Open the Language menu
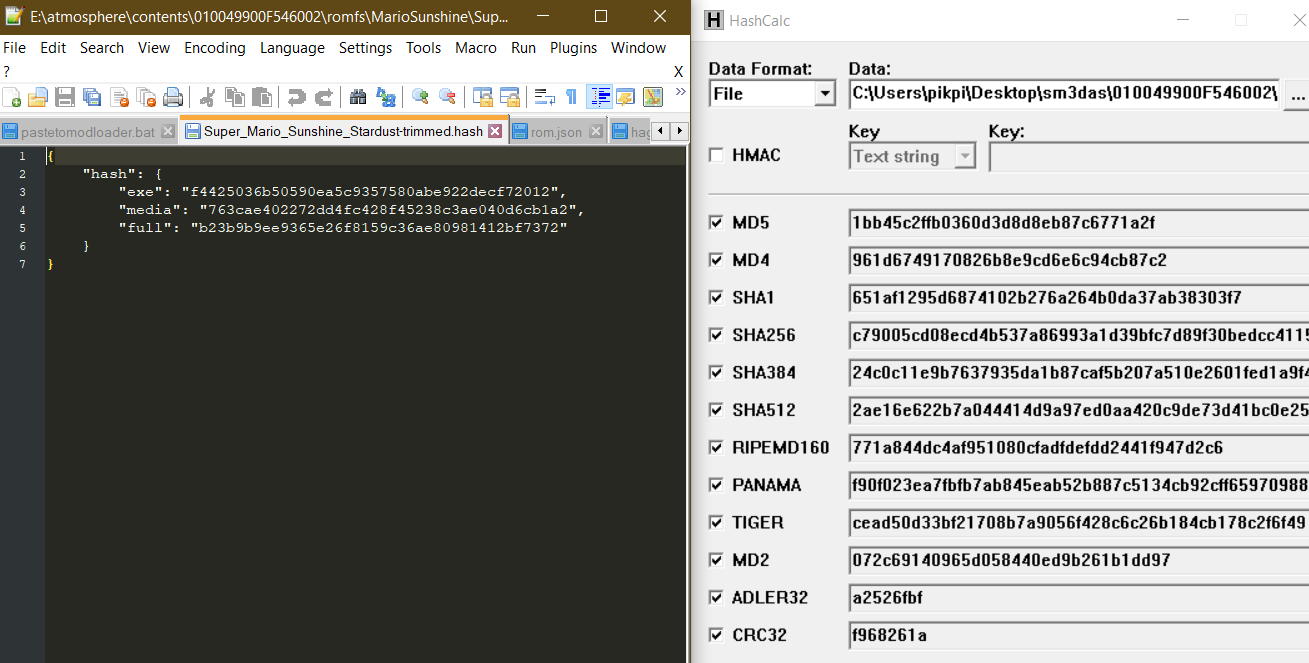Viewport: 1309px width, 663px height. pyautogui.click(x=292, y=48)
